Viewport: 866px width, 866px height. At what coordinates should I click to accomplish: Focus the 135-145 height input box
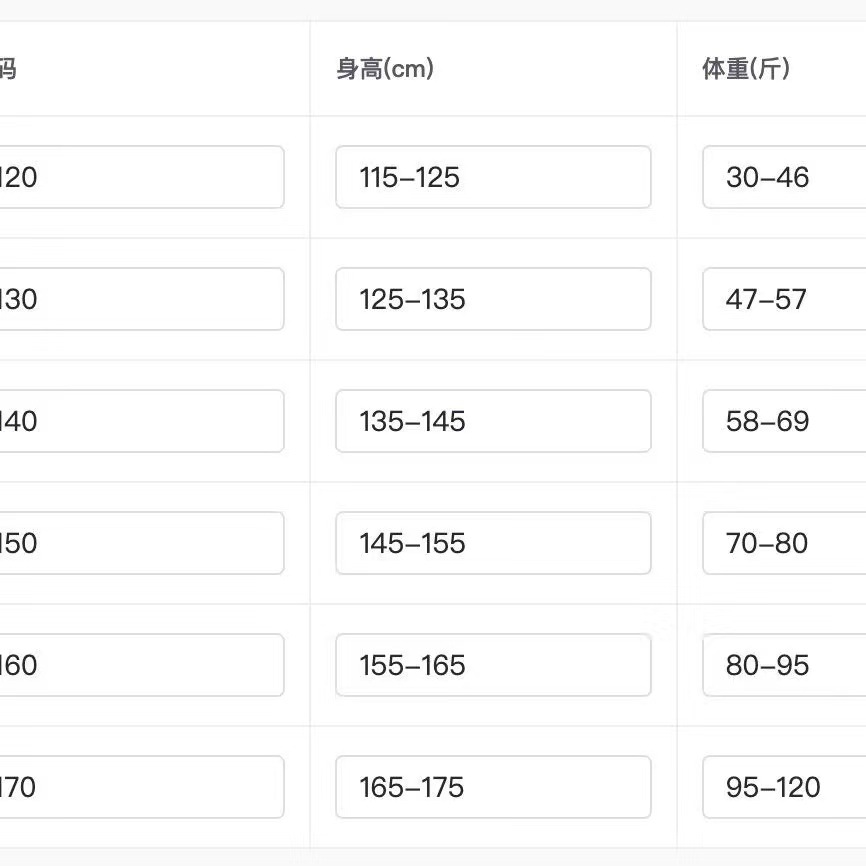coord(493,421)
